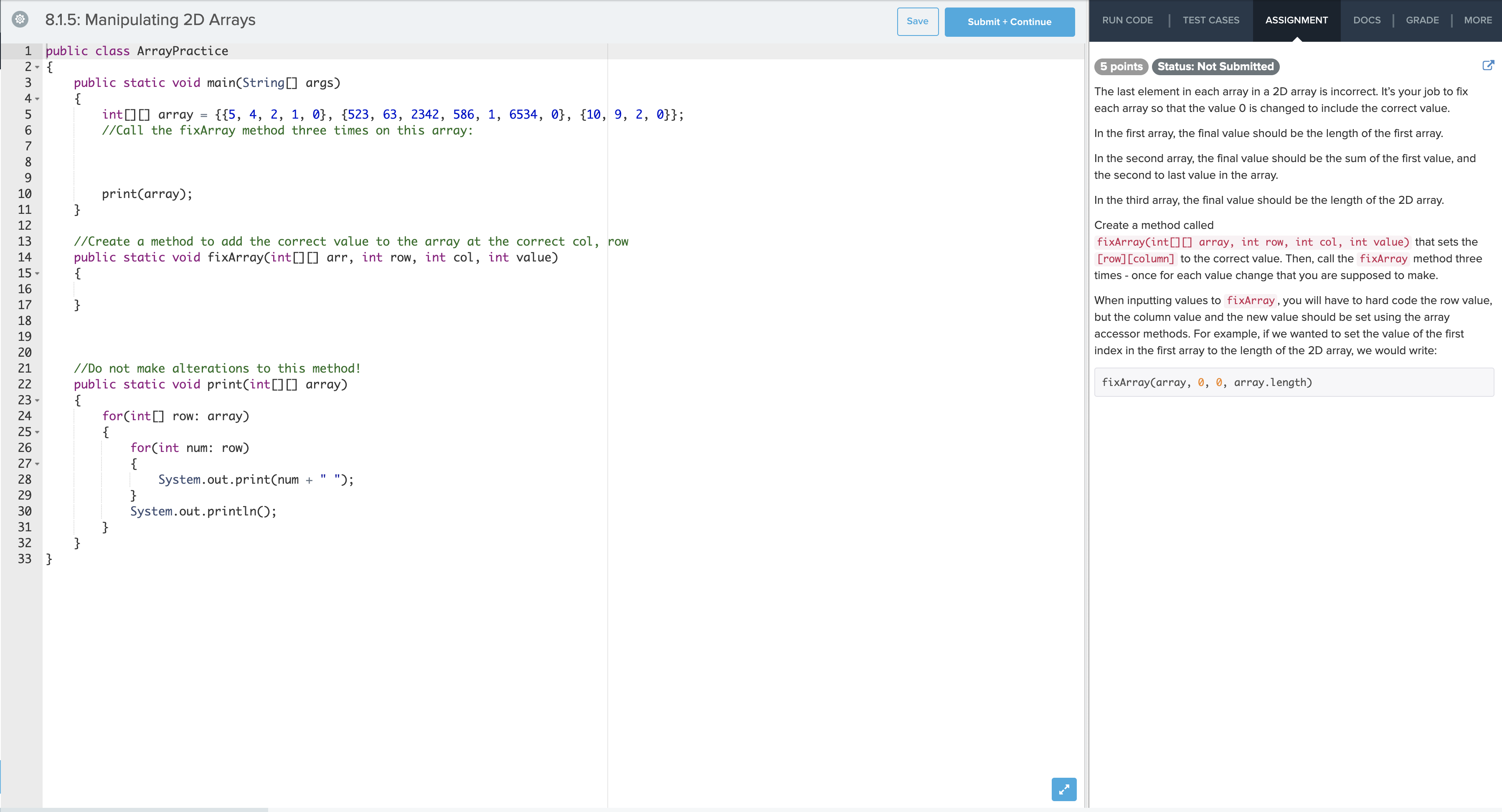The image size is (1502, 812).
Task: Collapse the outer for-loop fold at line 25
Action: pos(37,432)
